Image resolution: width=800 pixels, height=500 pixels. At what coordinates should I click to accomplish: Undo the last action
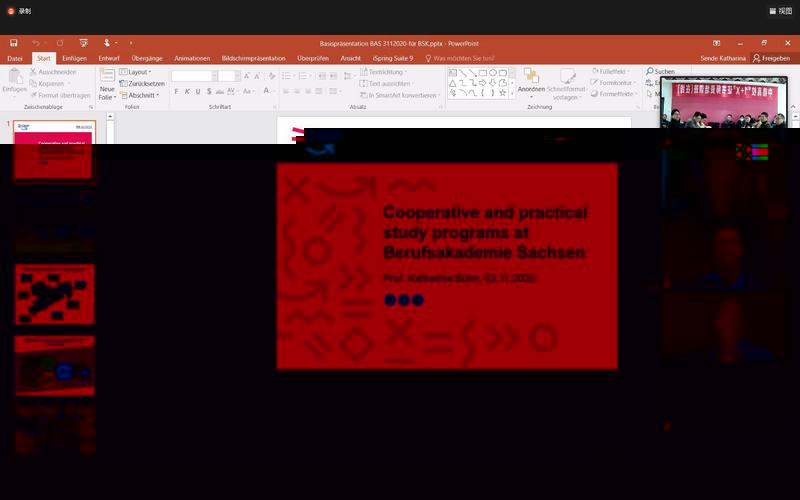pyautogui.click(x=36, y=43)
